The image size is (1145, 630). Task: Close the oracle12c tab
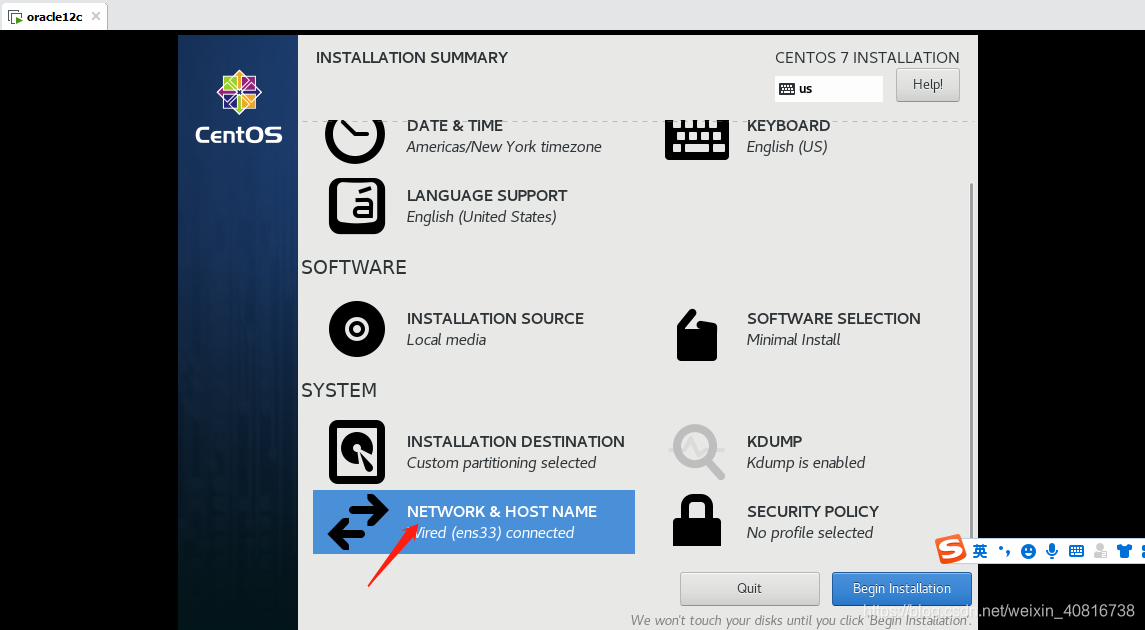96,15
